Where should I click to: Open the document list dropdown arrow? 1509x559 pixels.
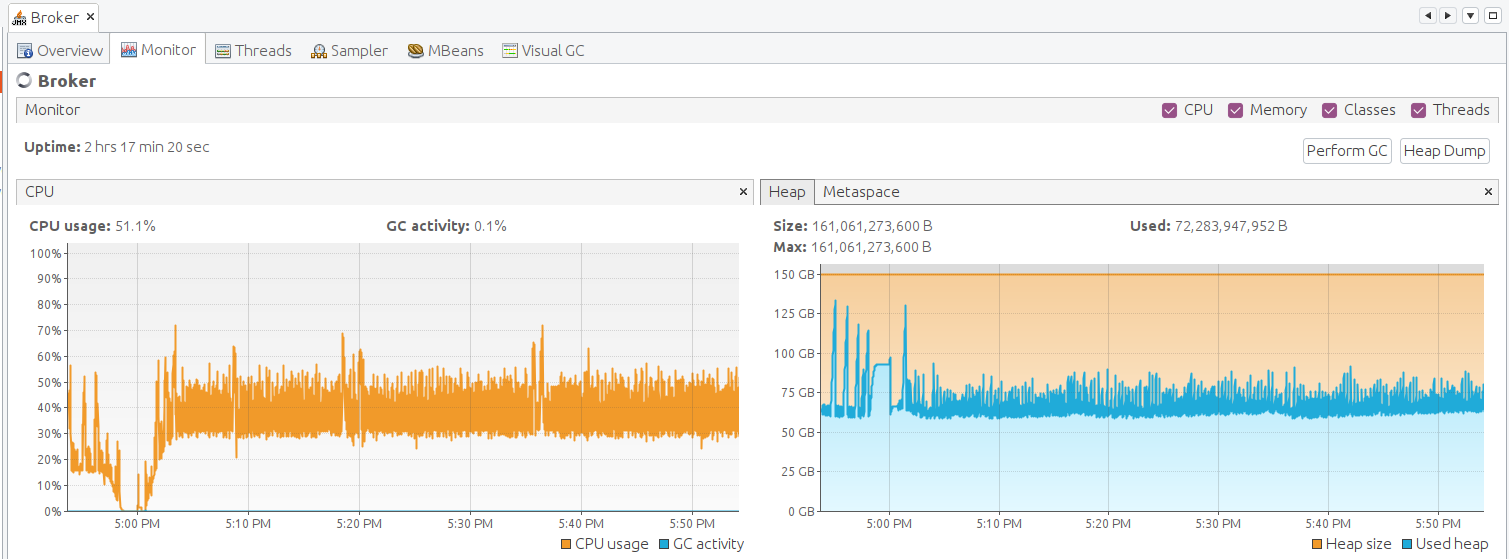point(1471,16)
